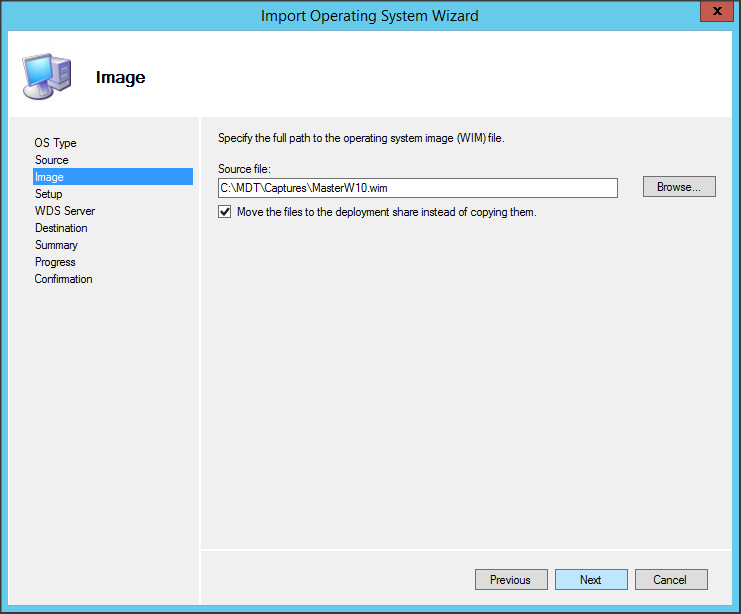
Task: Click the Source file path text field
Action: tap(417, 188)
